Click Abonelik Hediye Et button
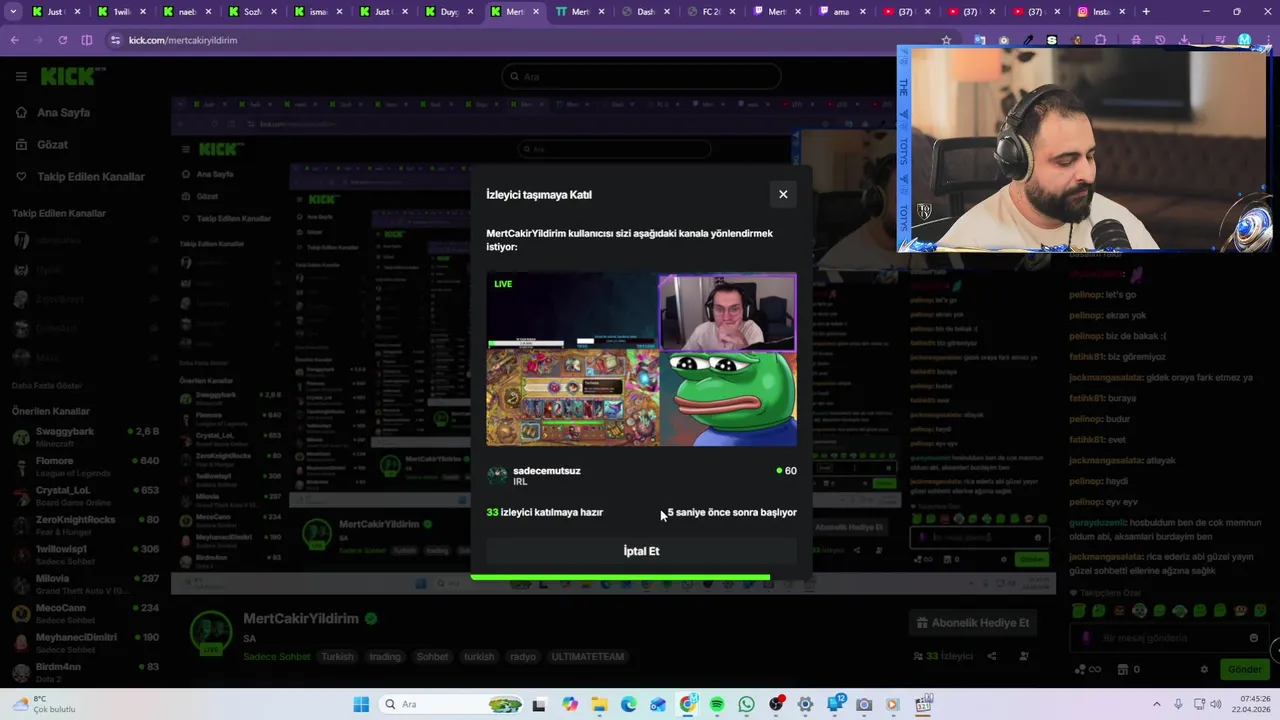 coord(972,623)
